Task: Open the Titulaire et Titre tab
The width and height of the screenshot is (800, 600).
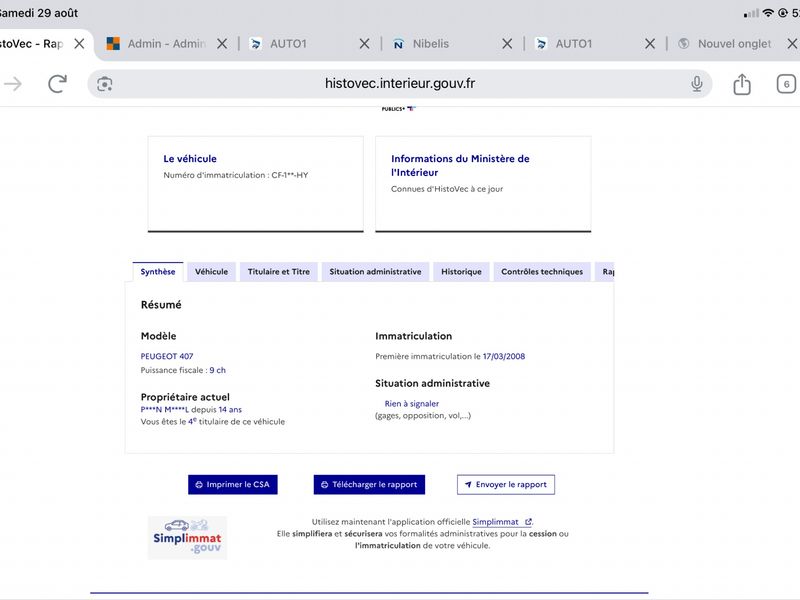Action: [279, 271]
